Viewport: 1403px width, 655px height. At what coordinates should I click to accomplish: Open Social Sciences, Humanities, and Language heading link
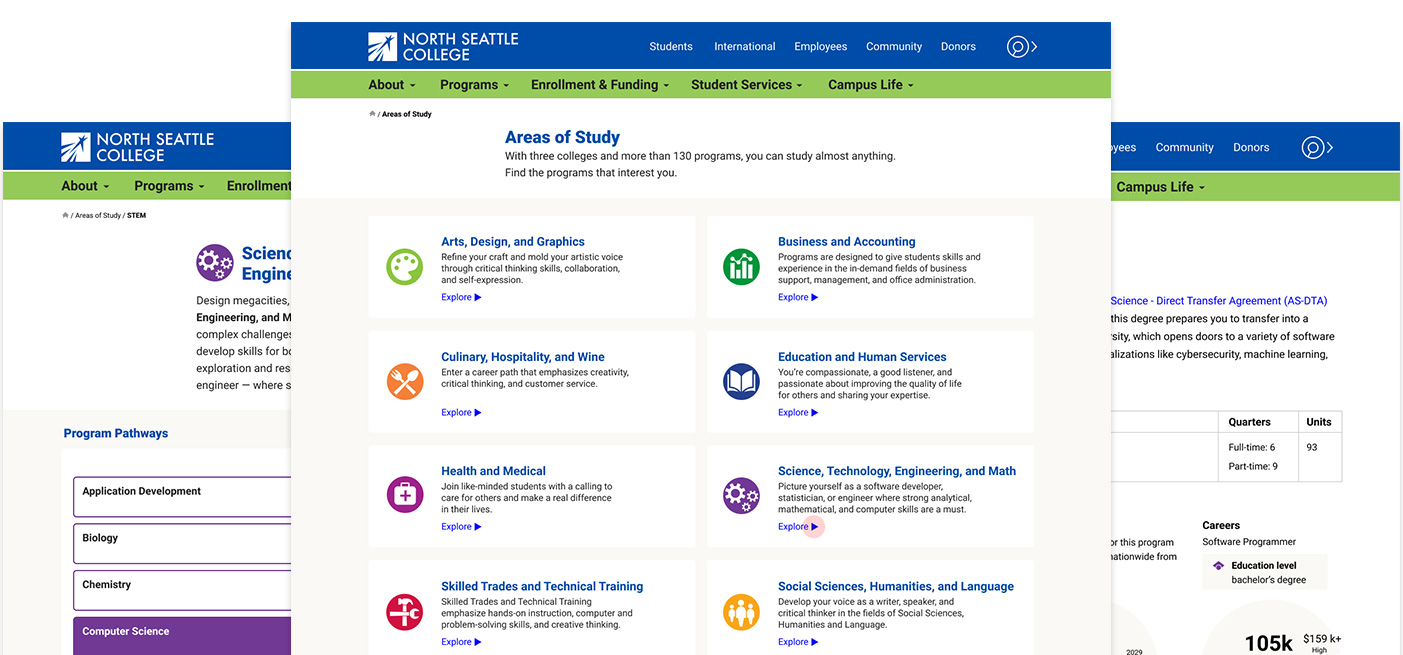pyautogui.click(x=896, y=587)
